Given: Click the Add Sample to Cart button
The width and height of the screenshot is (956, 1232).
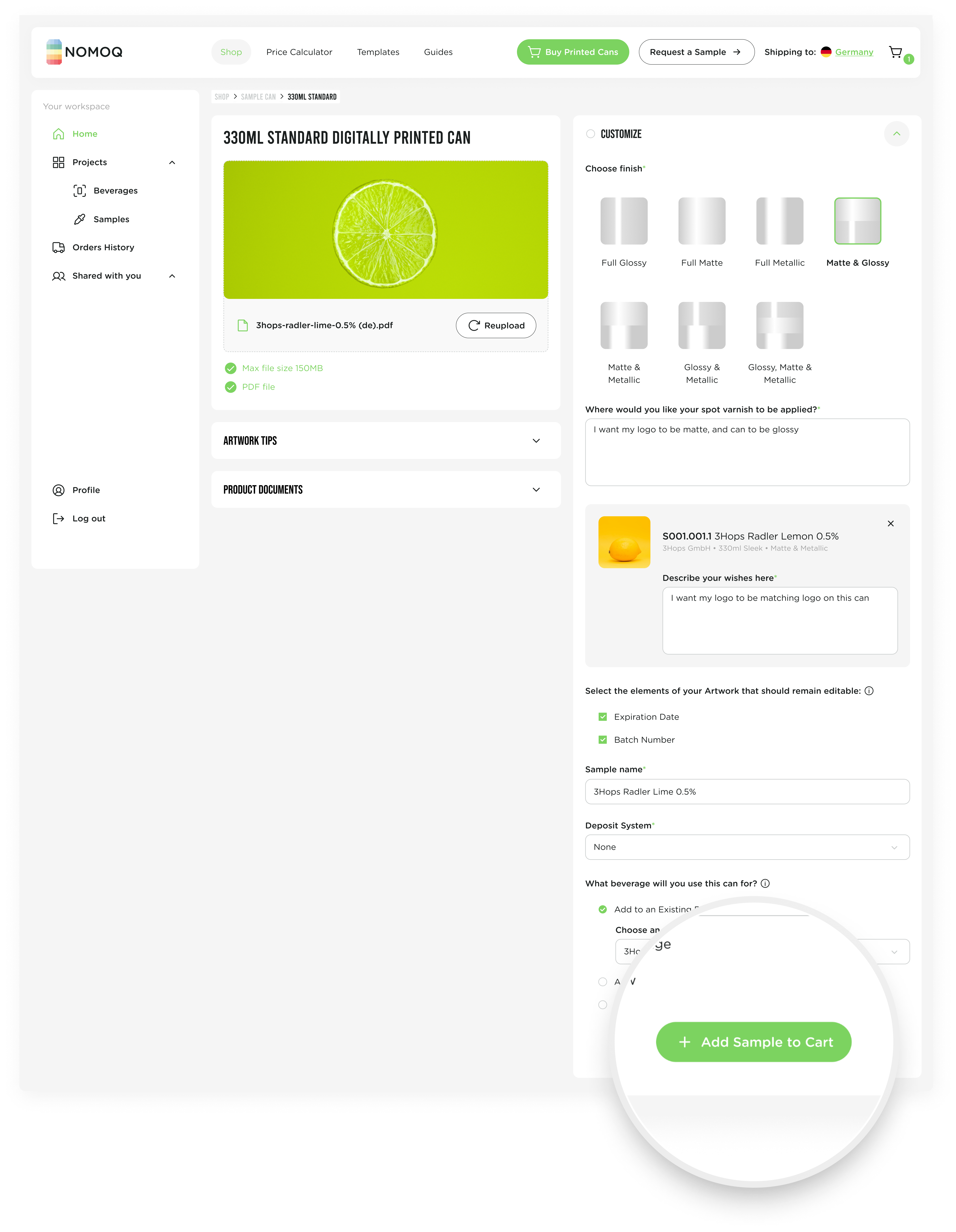Looking at the screenshot, I should click(x=753, y=1042).
